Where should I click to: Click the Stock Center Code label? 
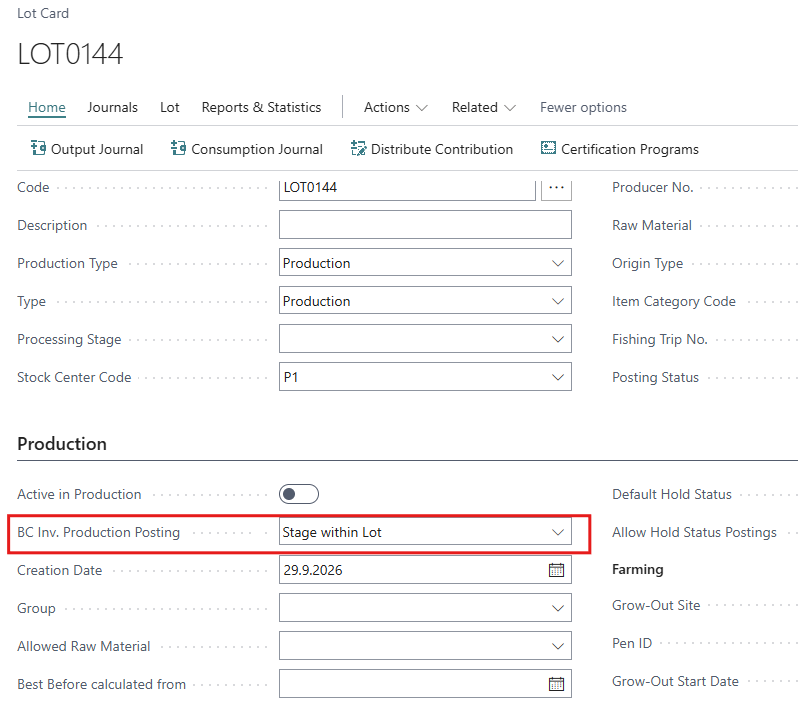click(x=74, y=377)
